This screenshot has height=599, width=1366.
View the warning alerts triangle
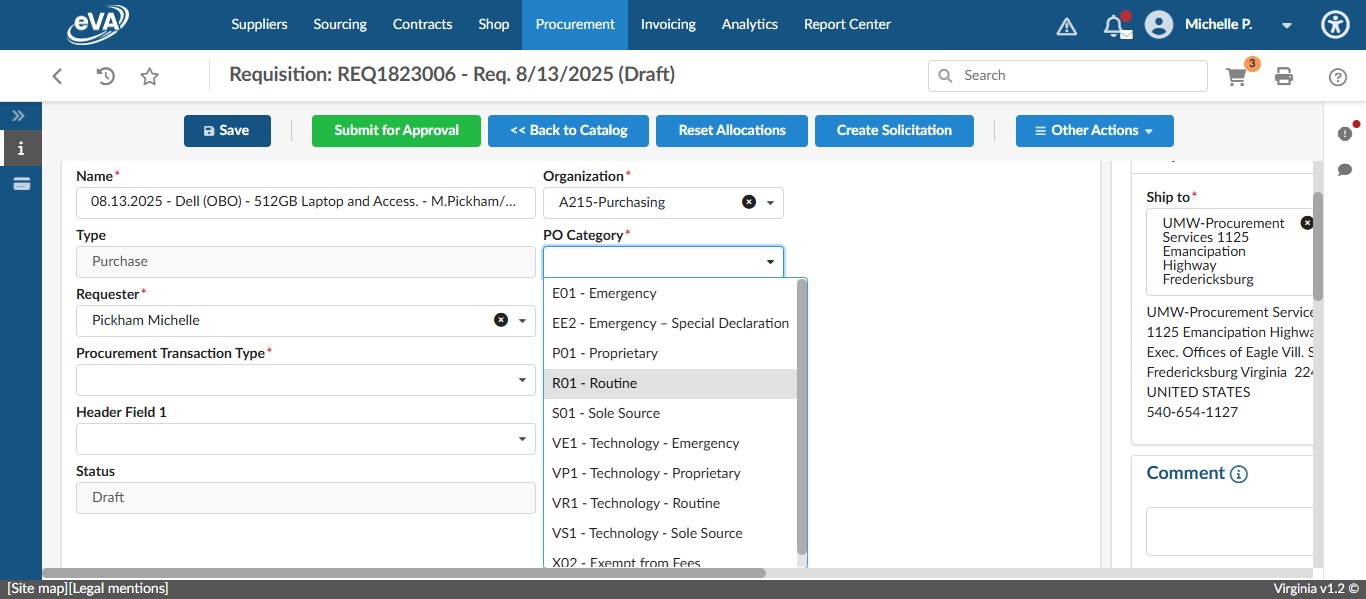point(1066,25)
